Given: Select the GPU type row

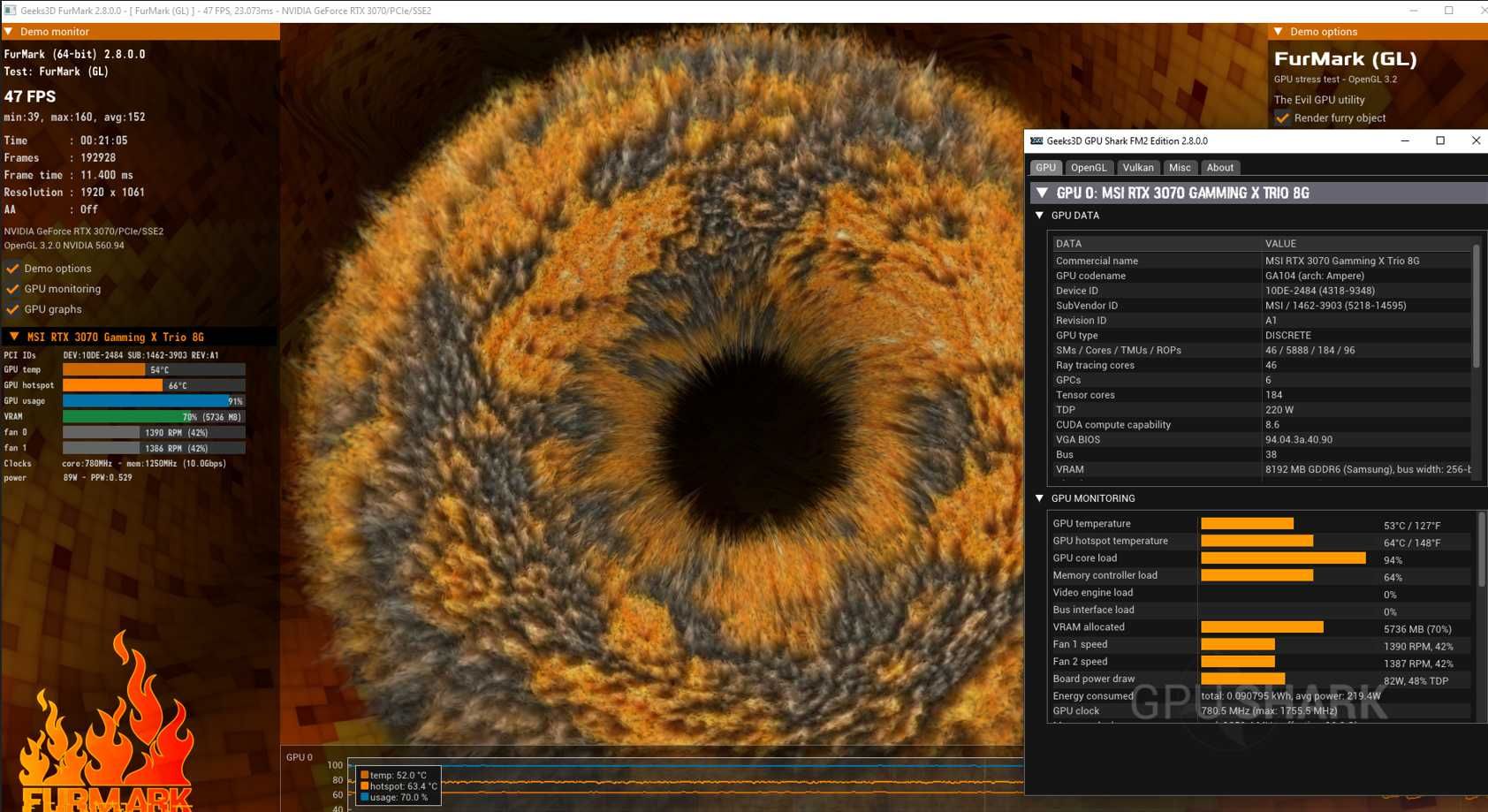Looking at the screenshot, I should point(1261,336).
